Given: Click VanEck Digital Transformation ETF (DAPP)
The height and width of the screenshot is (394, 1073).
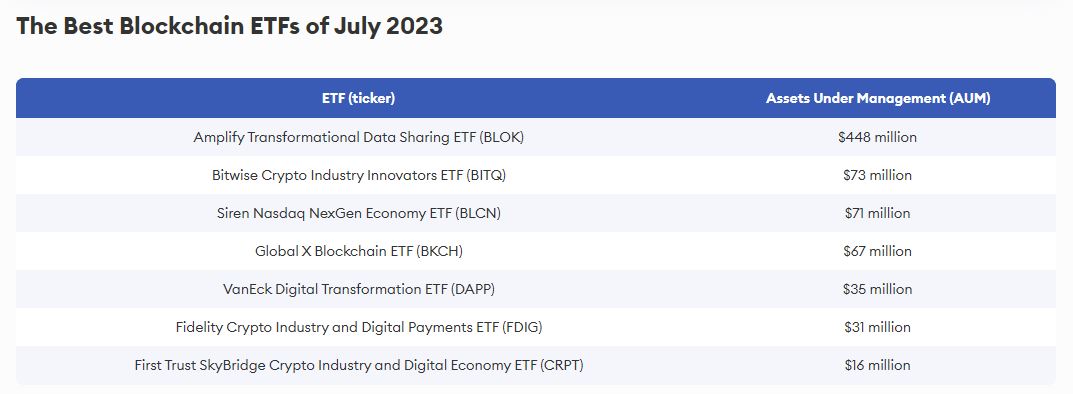Looking at the screenshot, I should 359,289.
